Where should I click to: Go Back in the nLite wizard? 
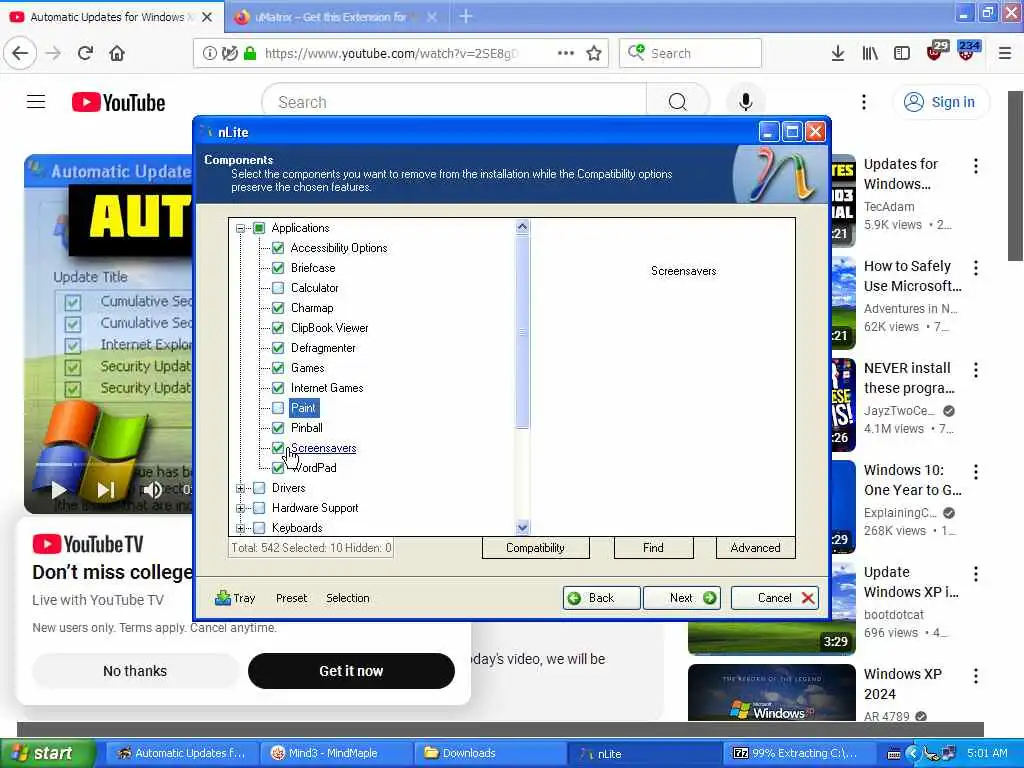coord(601,598)
